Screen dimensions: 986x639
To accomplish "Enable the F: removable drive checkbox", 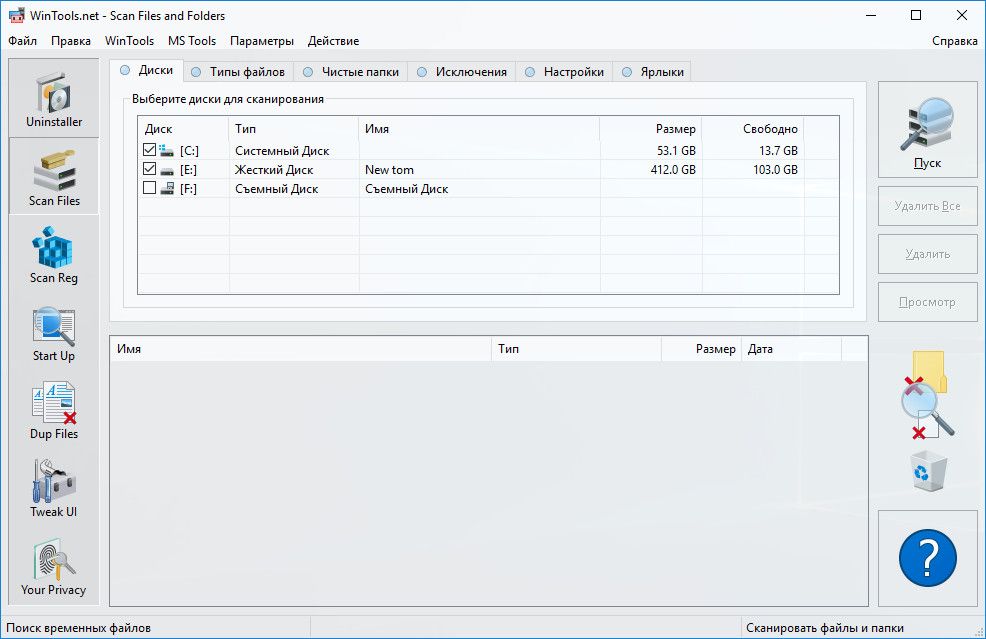I will click(150, 188).
